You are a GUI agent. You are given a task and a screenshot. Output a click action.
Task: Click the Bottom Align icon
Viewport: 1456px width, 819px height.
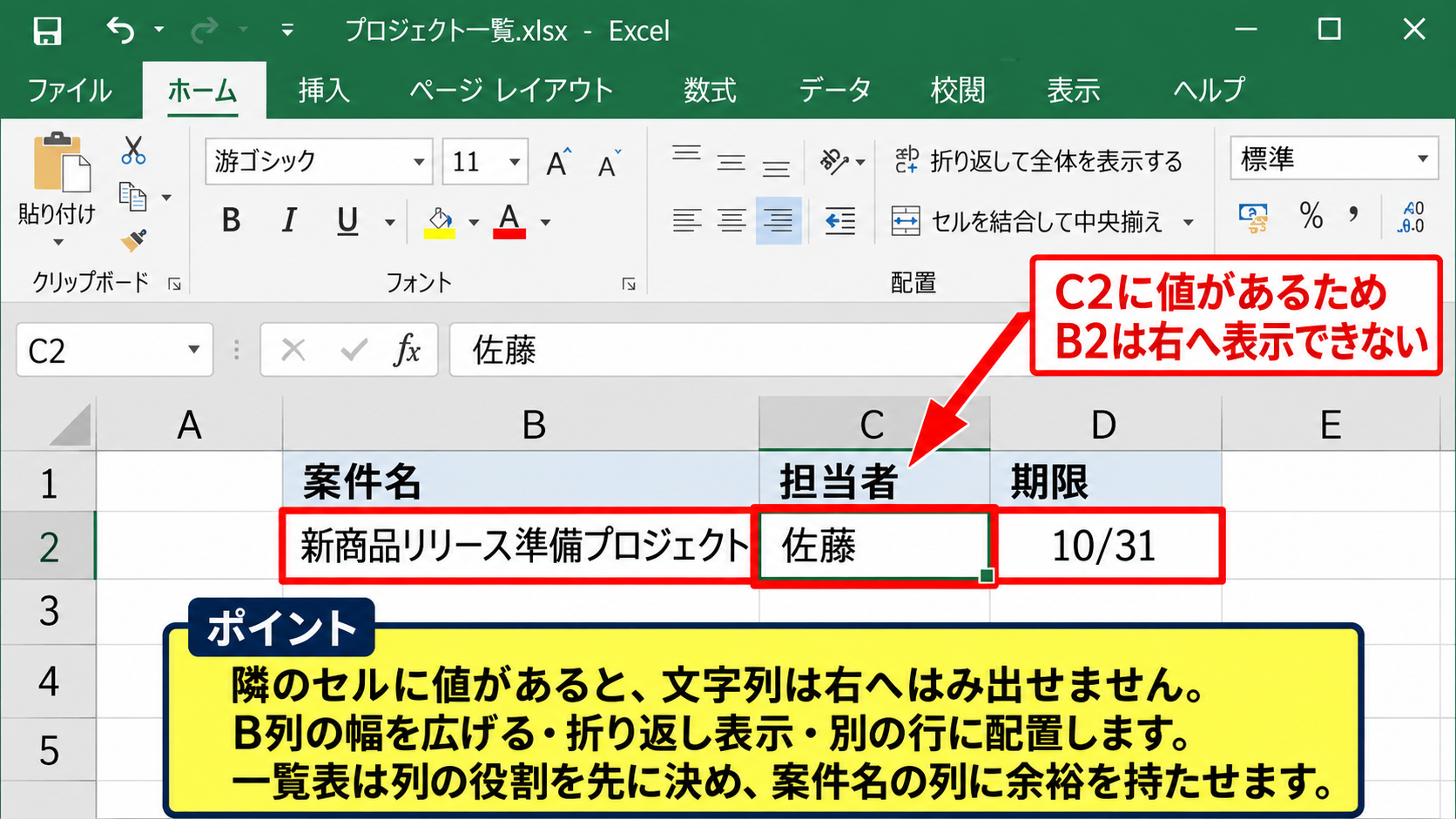click(x=776, y=168)
